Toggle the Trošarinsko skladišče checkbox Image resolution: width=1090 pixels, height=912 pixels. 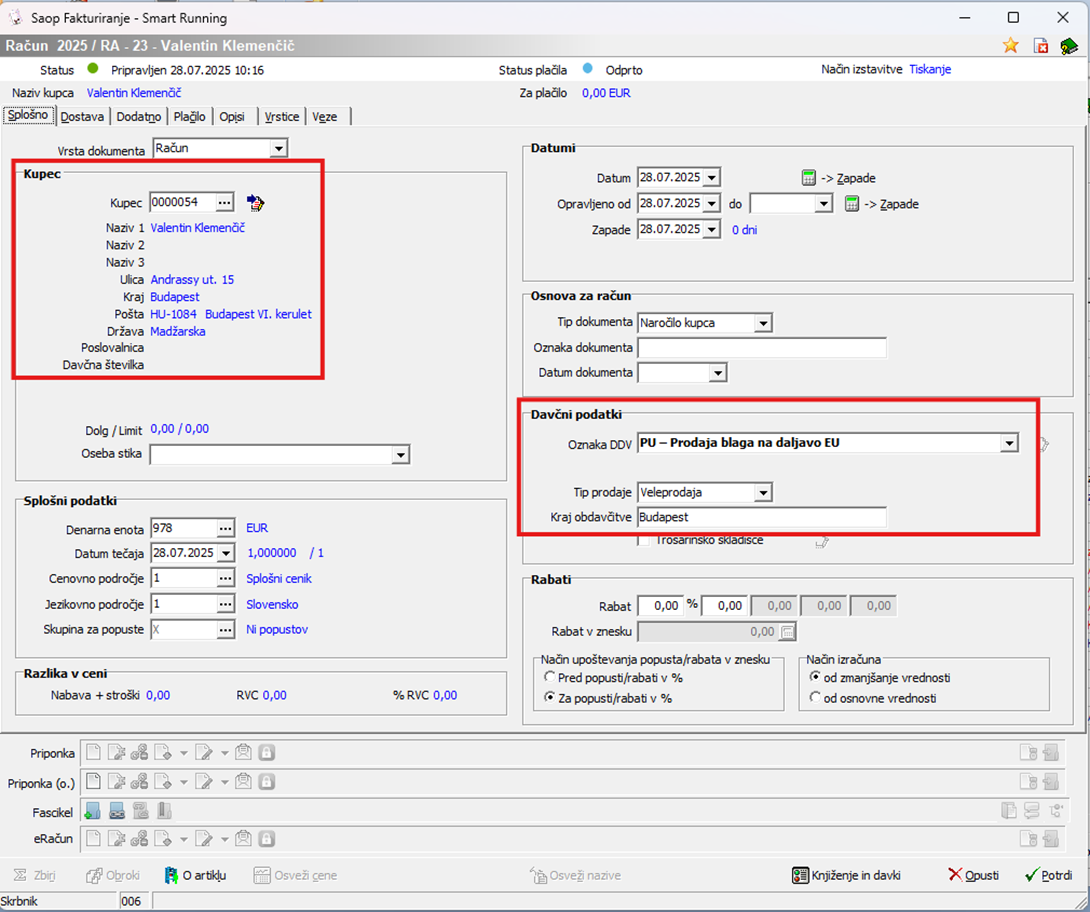click(644, 540)
